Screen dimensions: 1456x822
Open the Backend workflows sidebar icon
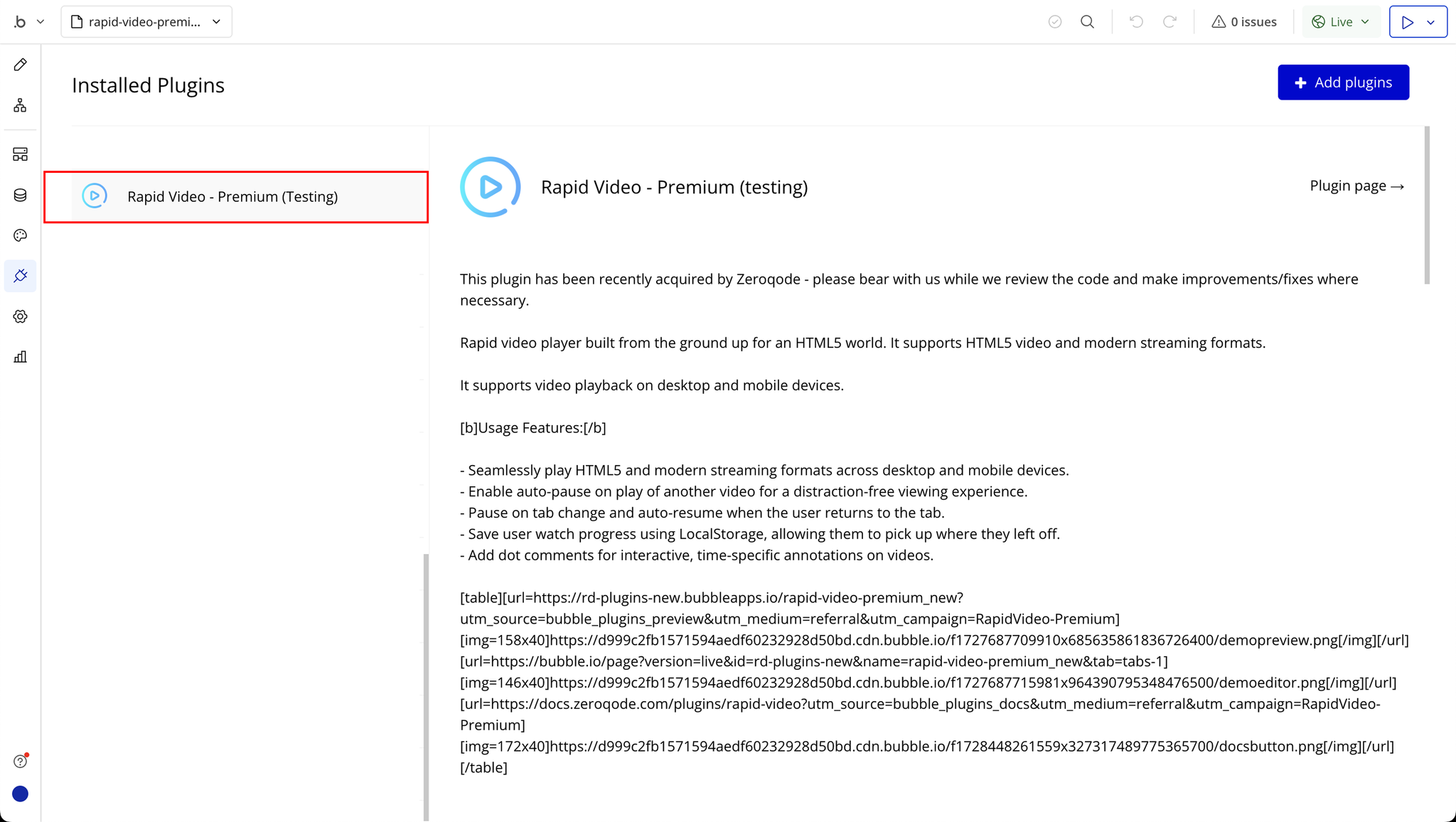pyautogui.click(x=21, y=154)
